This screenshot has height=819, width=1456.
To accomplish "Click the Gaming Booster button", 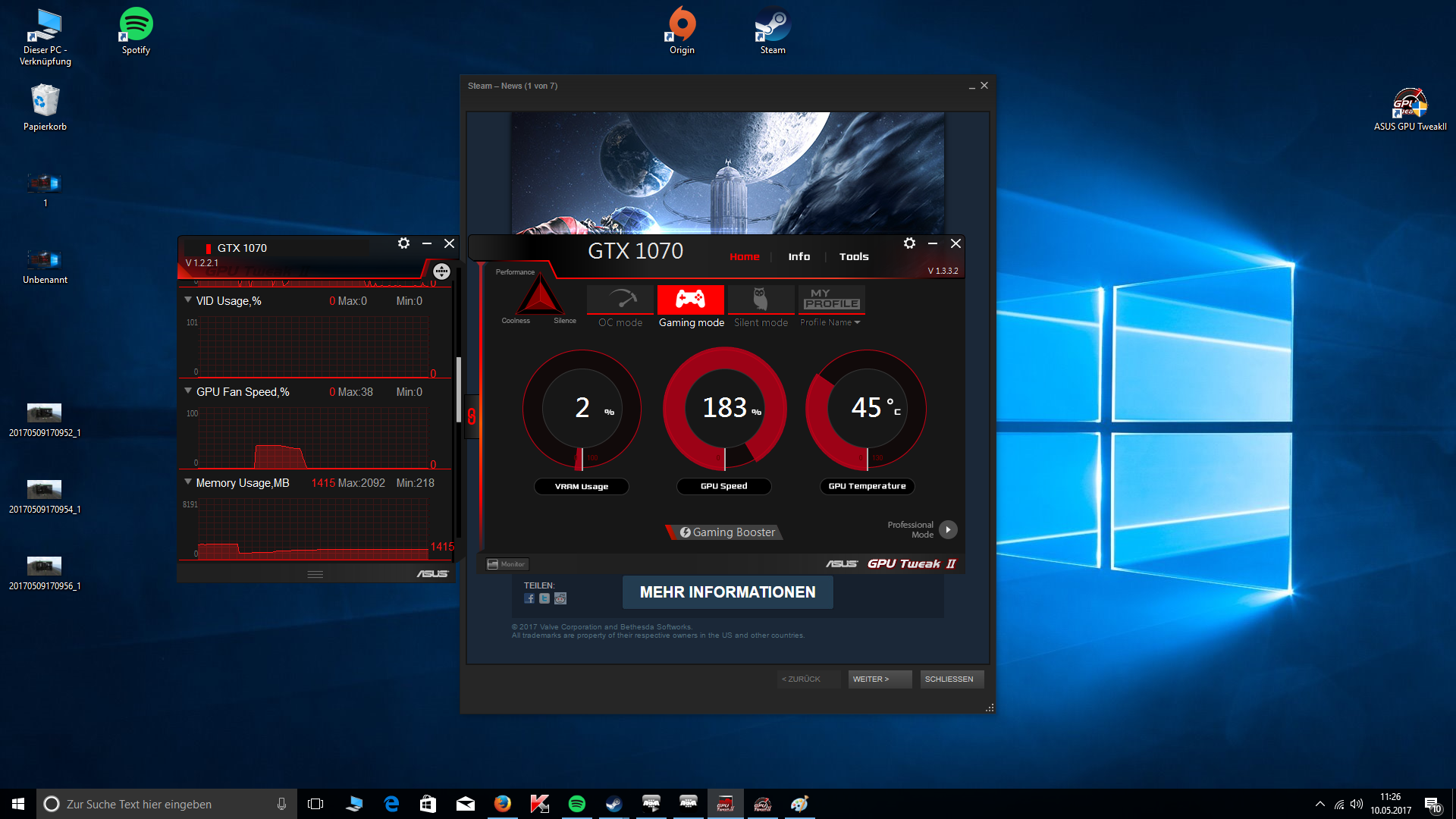I will tap(726, 532).
